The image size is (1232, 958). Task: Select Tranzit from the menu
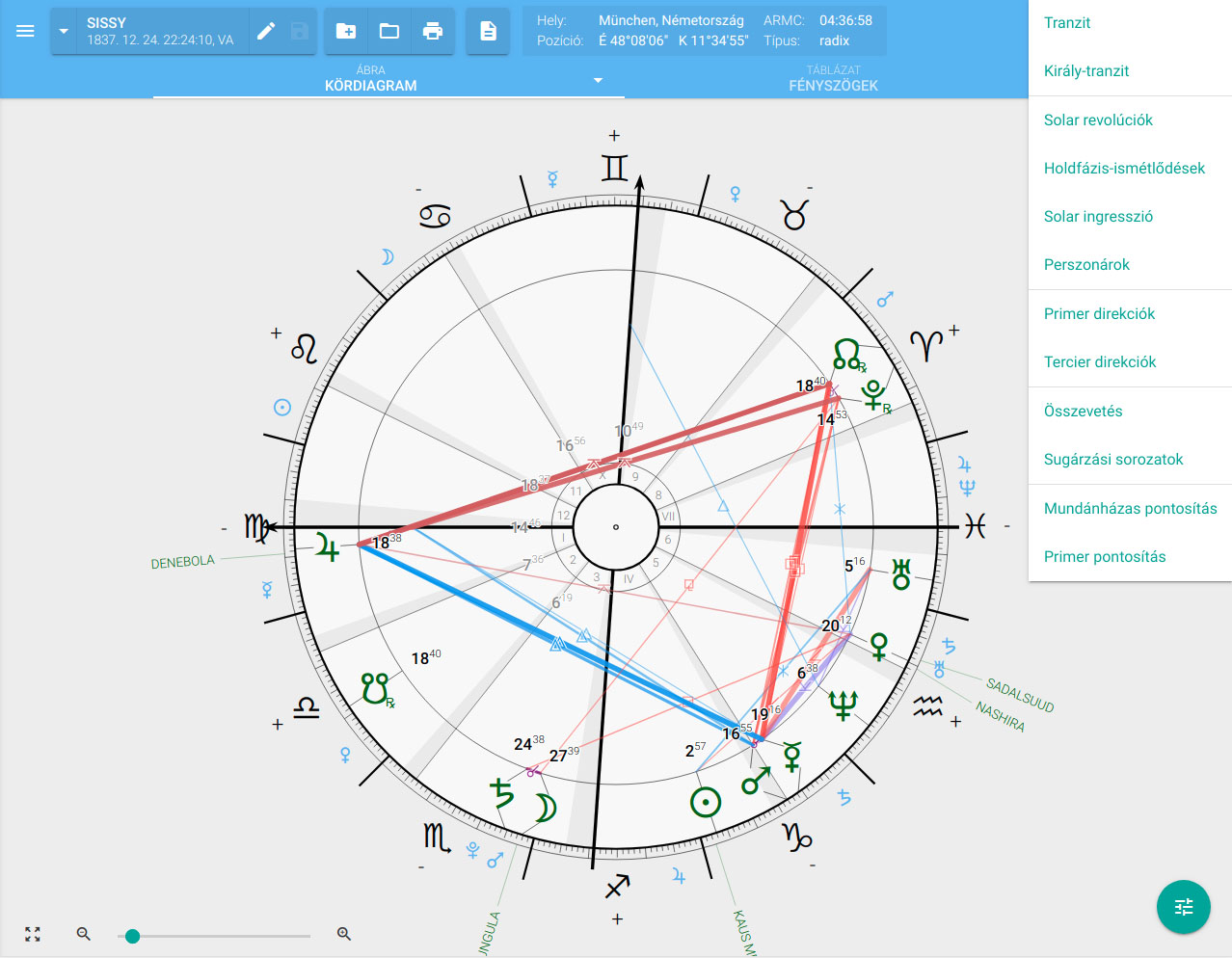click(1067, 23)
